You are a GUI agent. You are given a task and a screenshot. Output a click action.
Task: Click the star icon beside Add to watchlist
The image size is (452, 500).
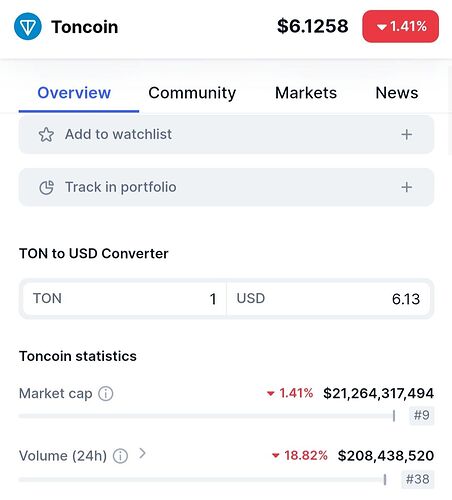(46, 135)
